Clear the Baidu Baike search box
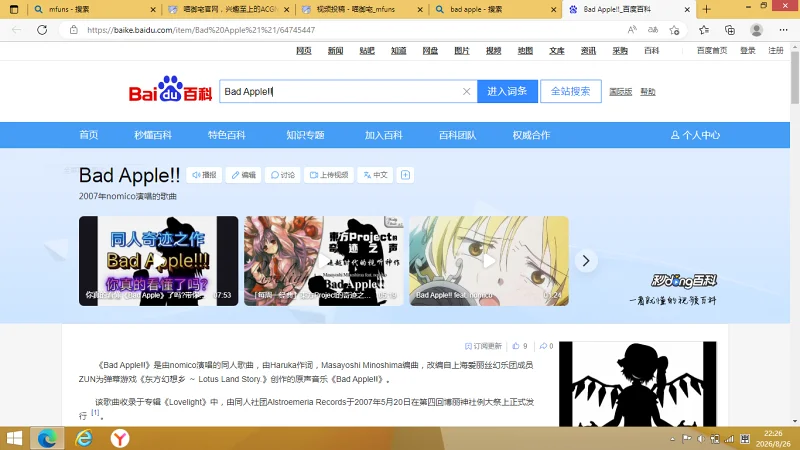Screen dimensions: 800x450 (466, 91)
